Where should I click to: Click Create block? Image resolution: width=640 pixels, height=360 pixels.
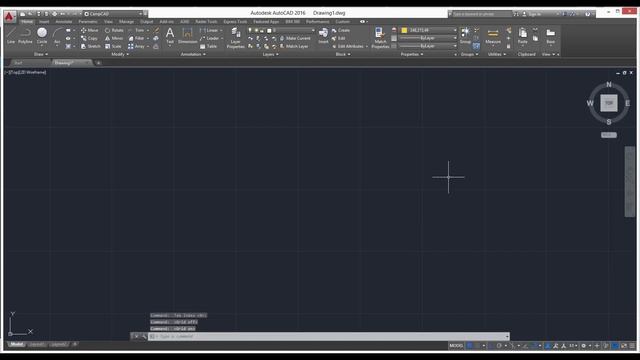tap(341, 30)
